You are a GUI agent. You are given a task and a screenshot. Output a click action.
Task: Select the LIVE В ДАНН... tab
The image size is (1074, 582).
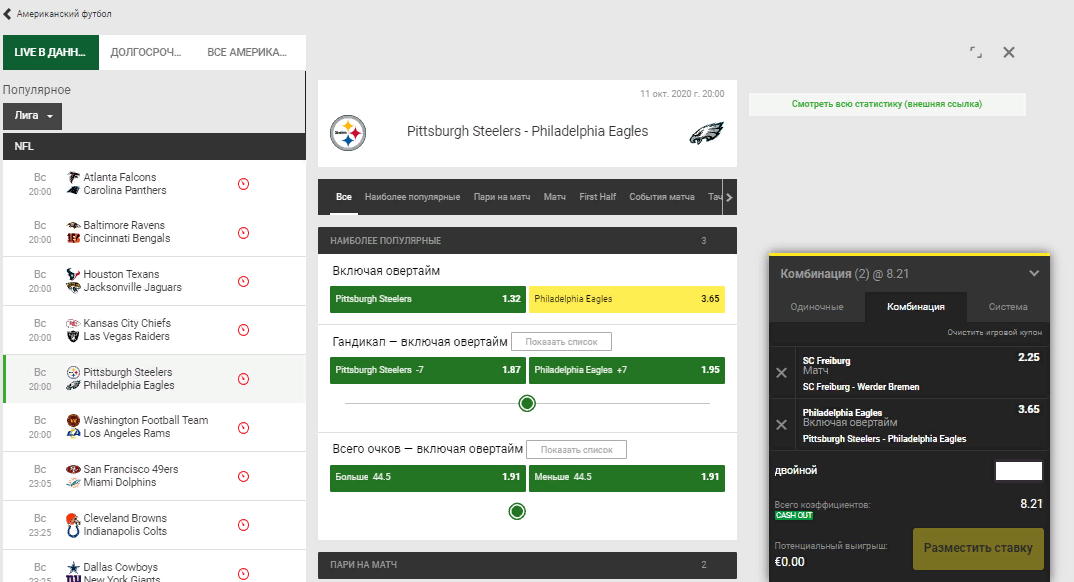pyautogui.click(x=51, y=52)
